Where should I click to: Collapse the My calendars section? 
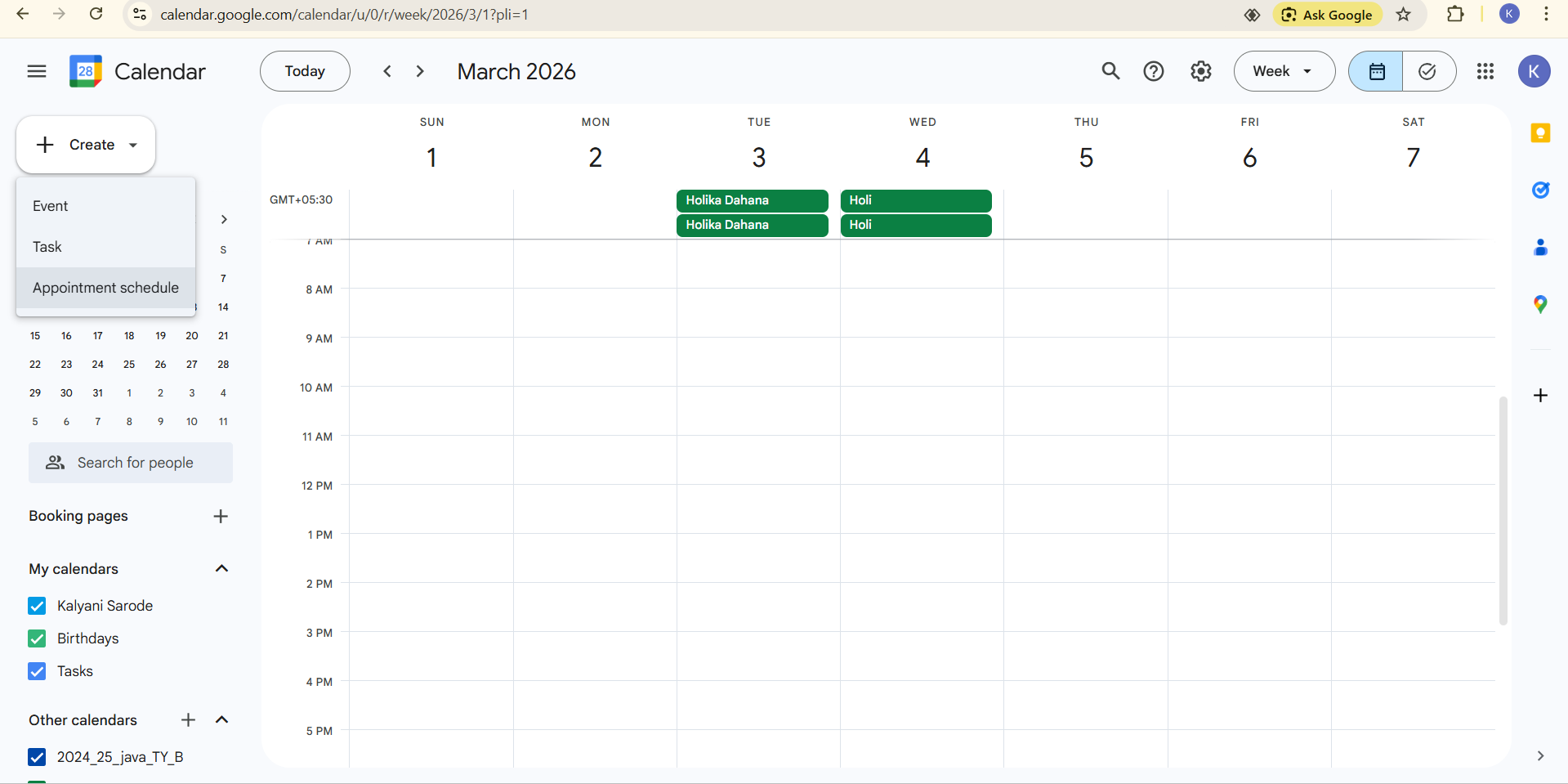click(x=221, y=569)
